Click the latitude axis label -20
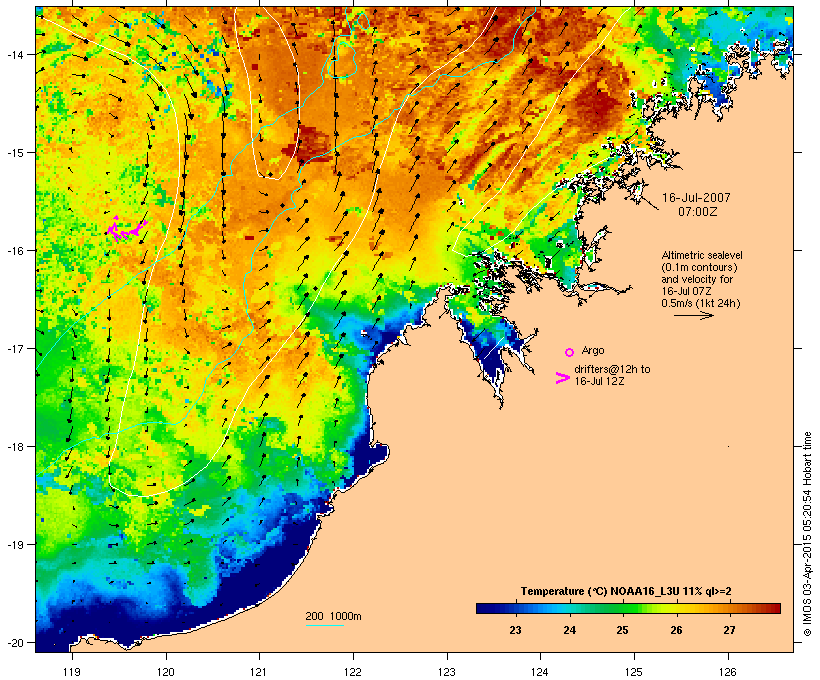The image size is (820, 680). (15, 643)
